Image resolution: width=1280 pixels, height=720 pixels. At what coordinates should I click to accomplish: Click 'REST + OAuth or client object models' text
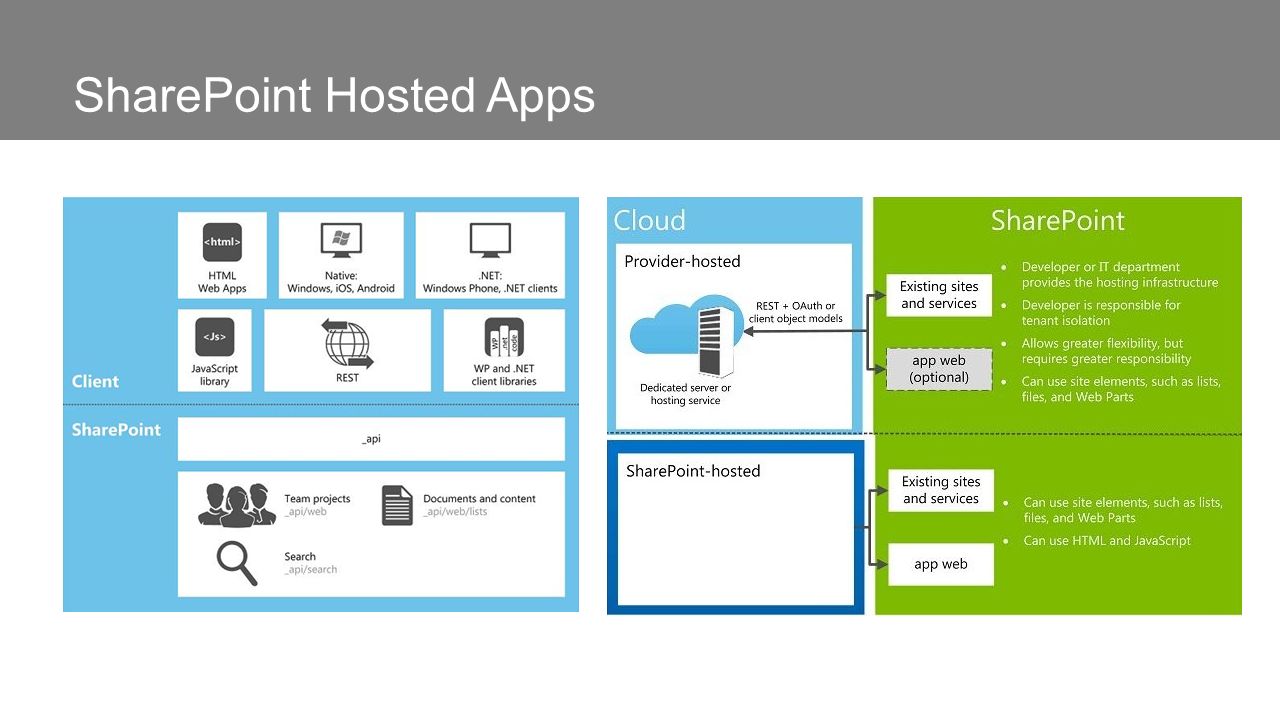(796, 312)
